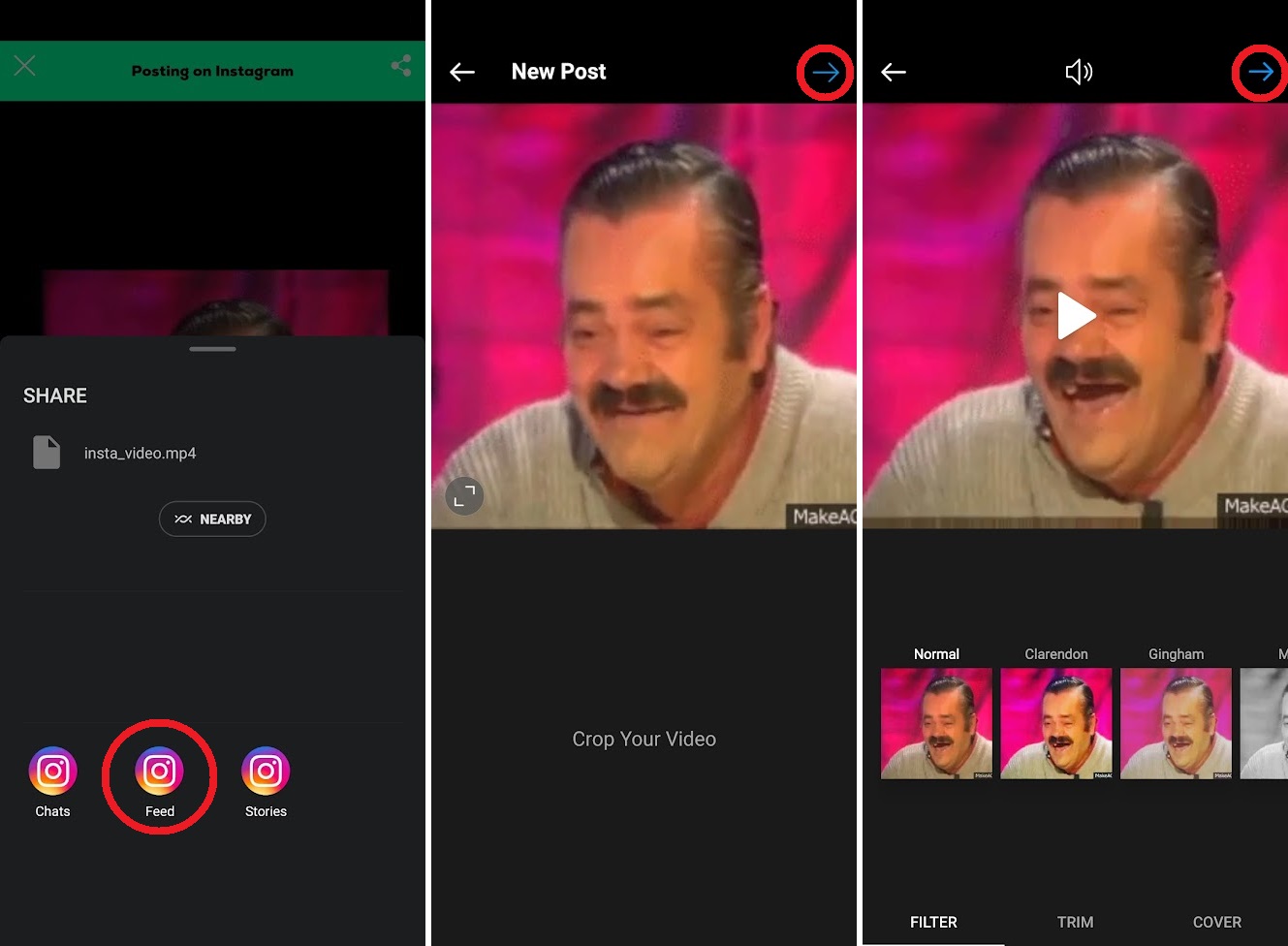
Task: Apply the Clarendon filter thumbnail
Action: click(1055, 723)
